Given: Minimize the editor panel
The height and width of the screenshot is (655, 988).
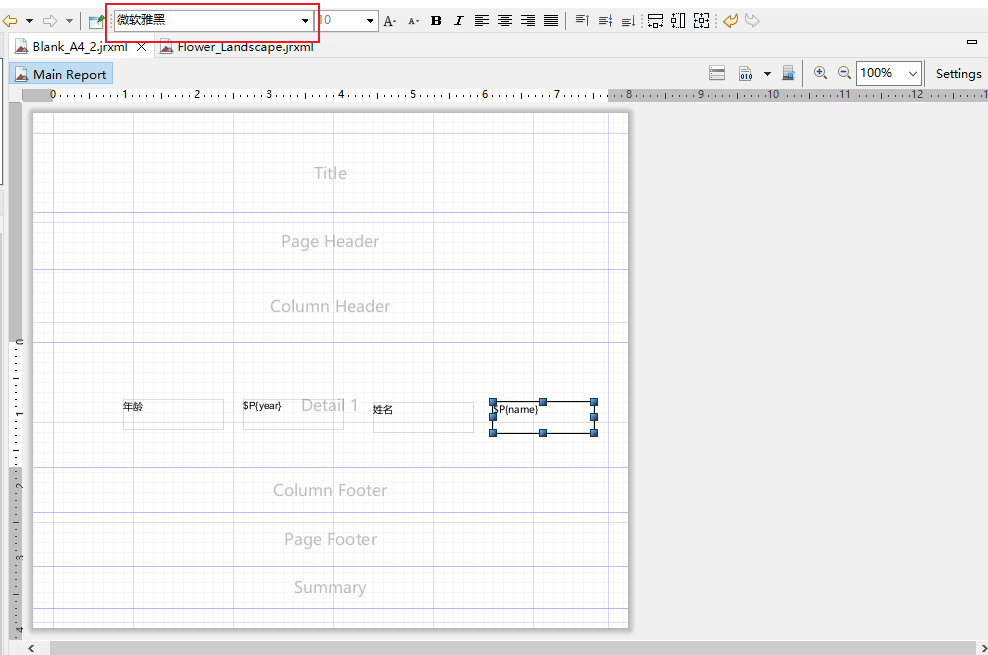Looking at the screenshot, I should (972, 42).
